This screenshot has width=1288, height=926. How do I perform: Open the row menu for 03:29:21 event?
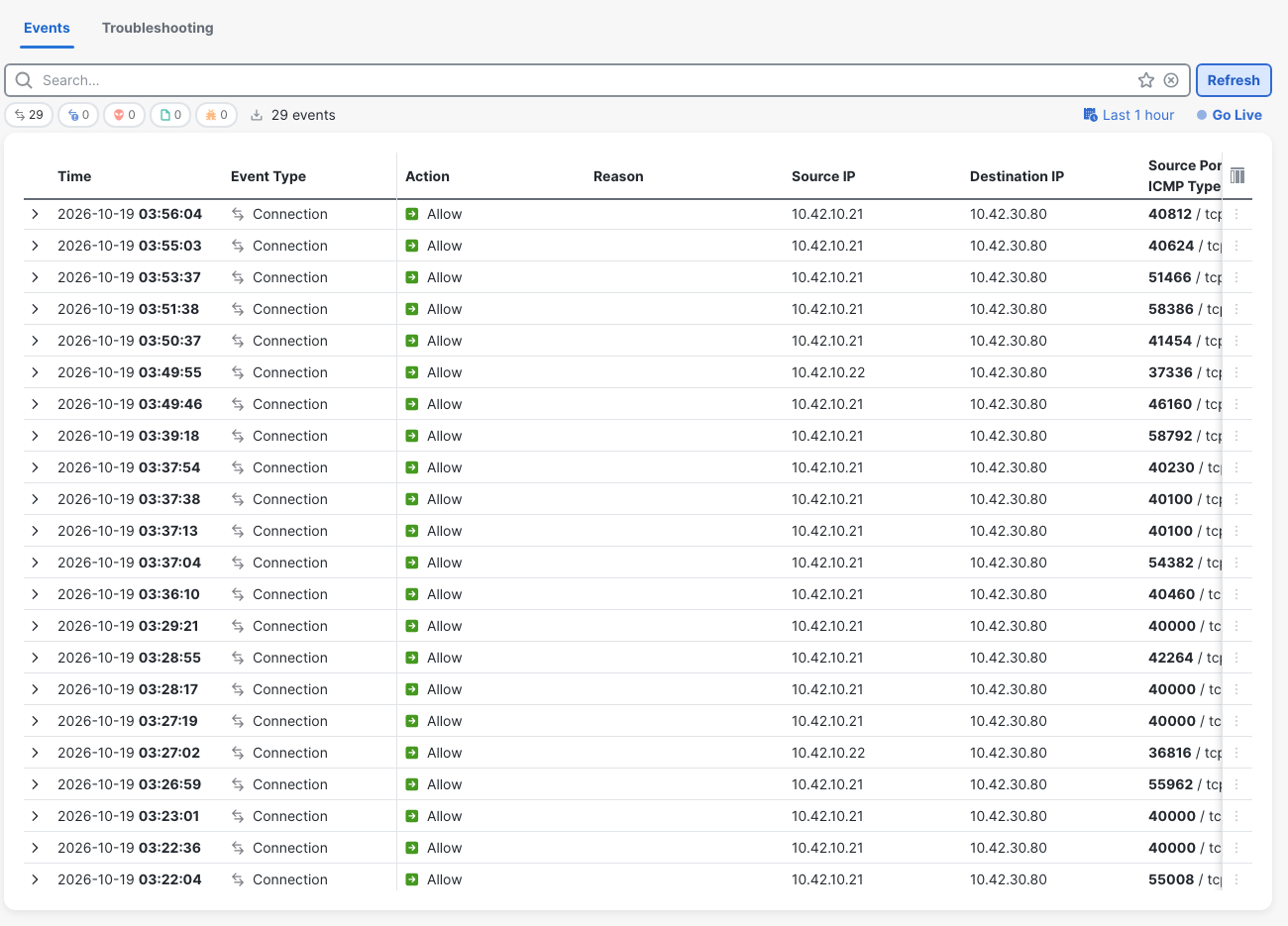[1236, 626]
